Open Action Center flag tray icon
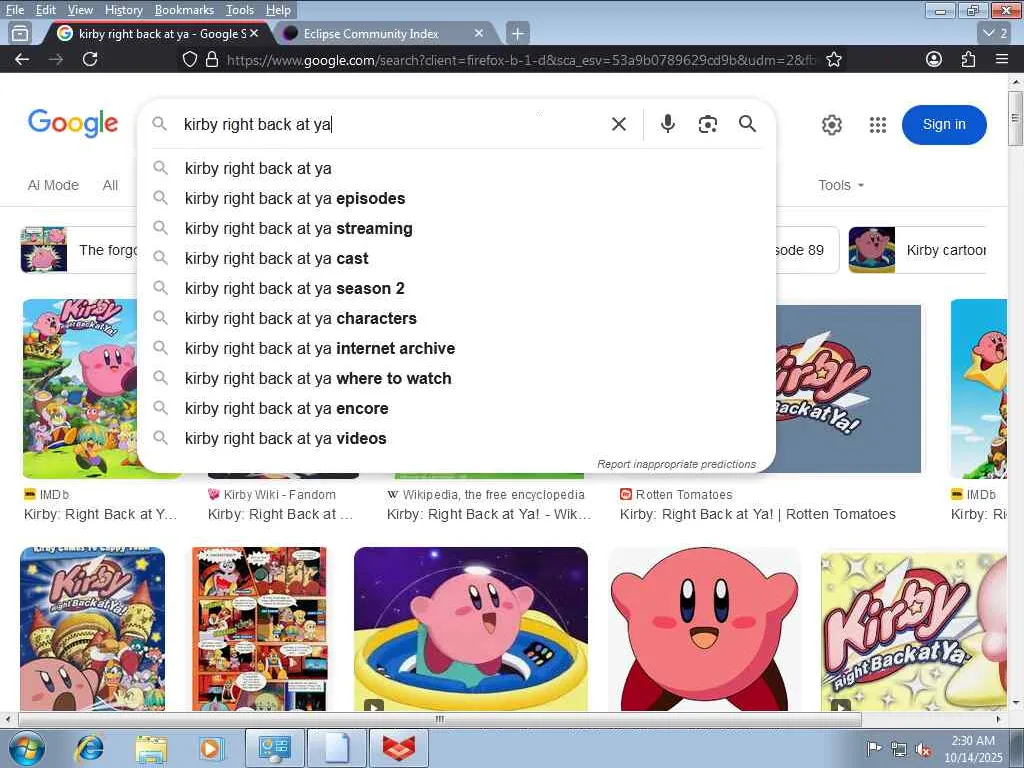1024x768 pixels. [874, 749]
